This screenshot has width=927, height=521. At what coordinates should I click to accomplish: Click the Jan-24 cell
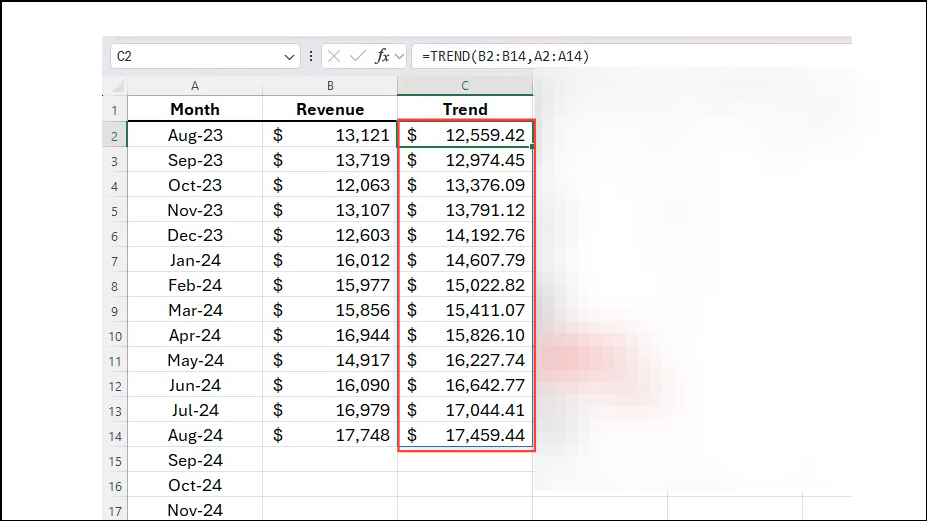coord(195,260)
